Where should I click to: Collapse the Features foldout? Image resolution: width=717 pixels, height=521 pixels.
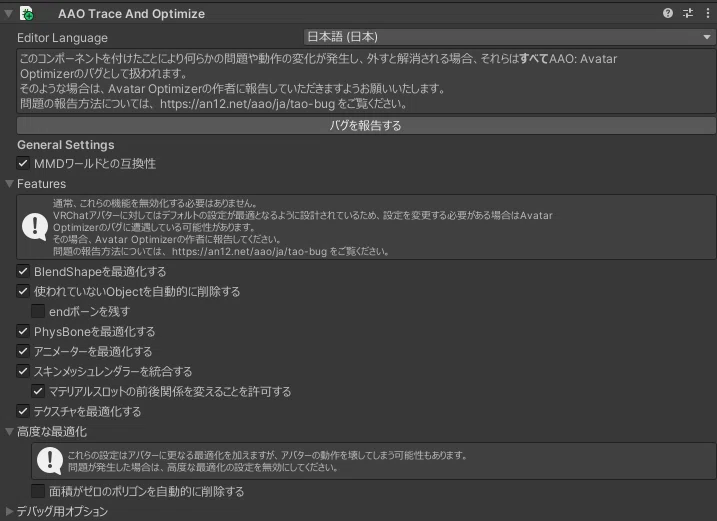pyautogui.click(x=9, y=183)
